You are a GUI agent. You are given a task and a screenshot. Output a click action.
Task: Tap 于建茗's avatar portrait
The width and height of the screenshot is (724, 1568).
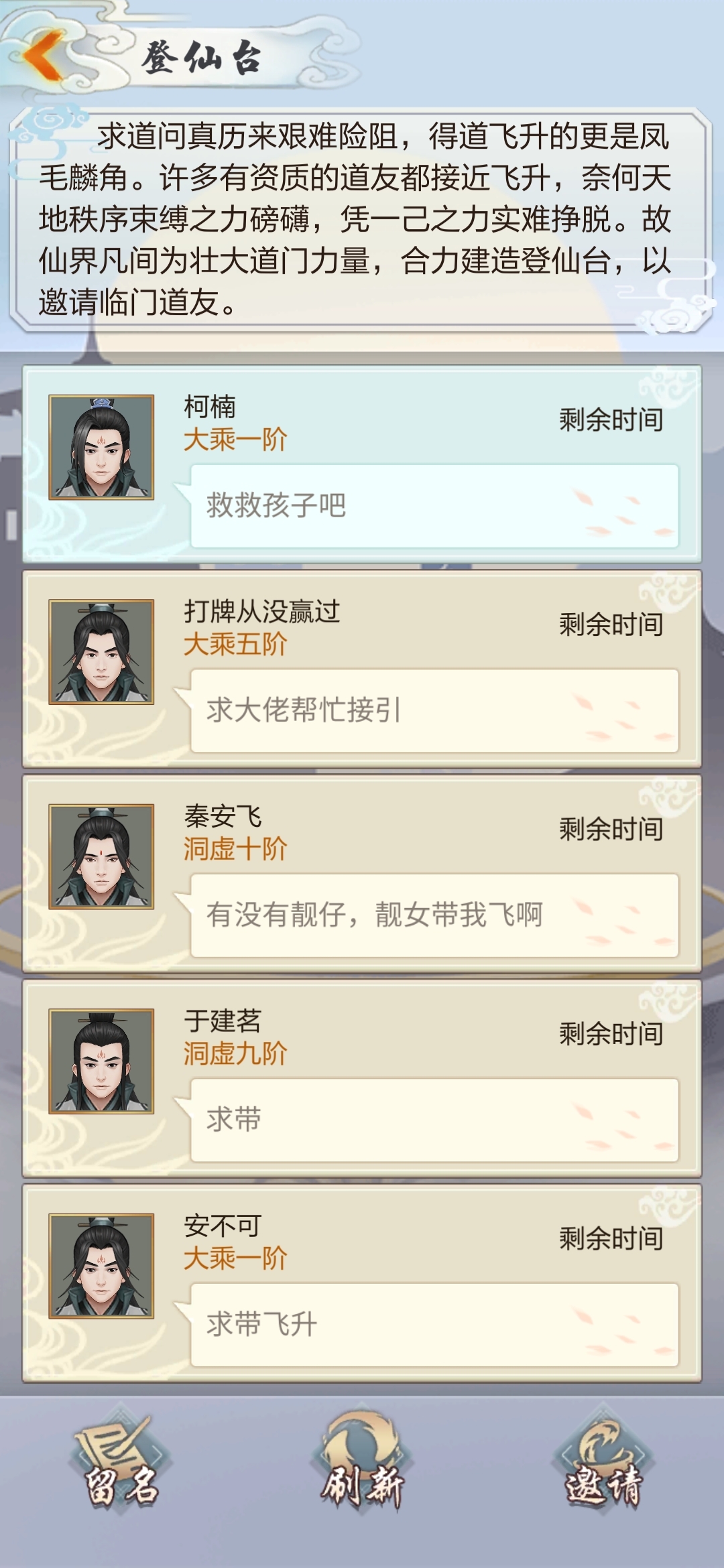(x=101, y=1061)
